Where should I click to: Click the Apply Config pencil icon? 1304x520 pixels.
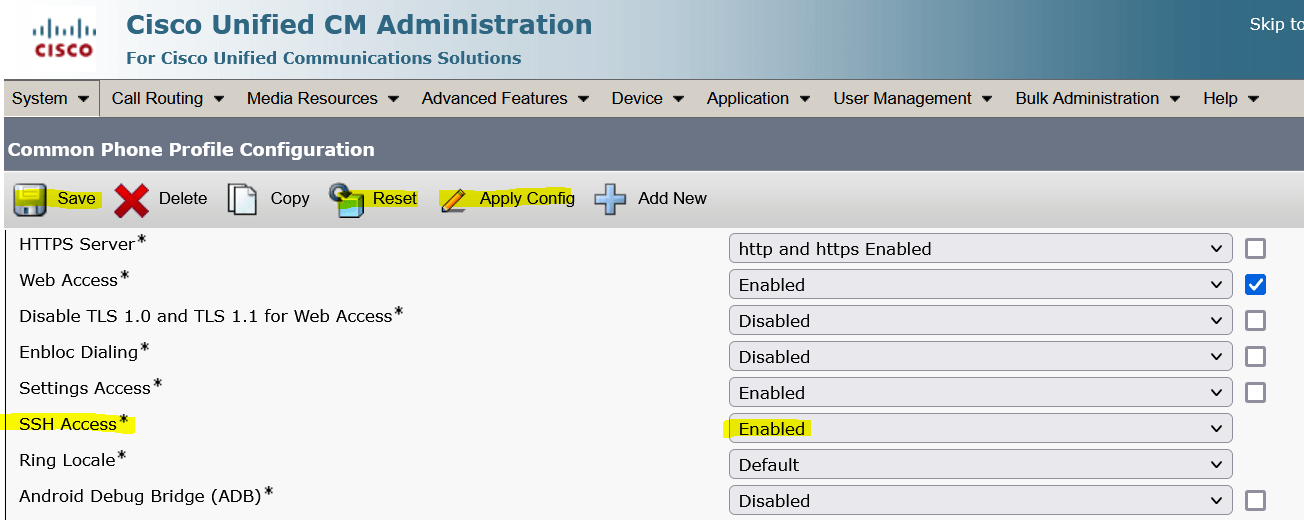pos(454,199)
